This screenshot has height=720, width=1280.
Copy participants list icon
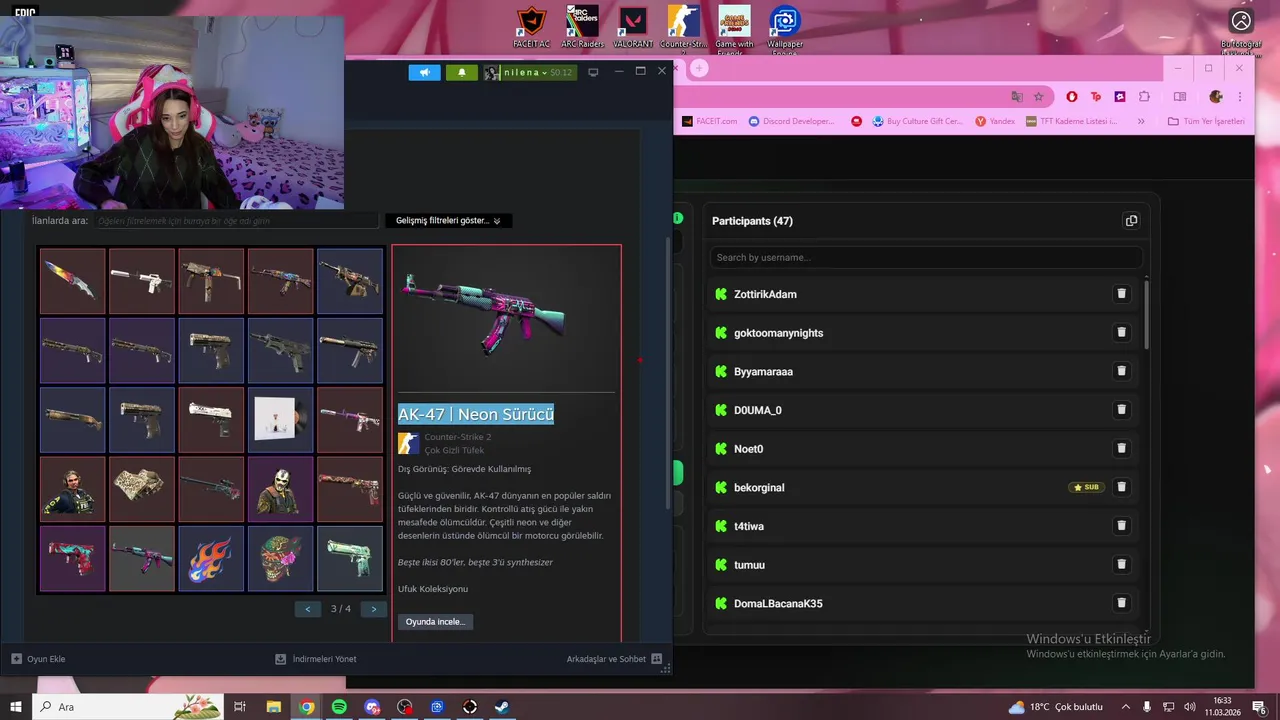(x=1131, y=221)
